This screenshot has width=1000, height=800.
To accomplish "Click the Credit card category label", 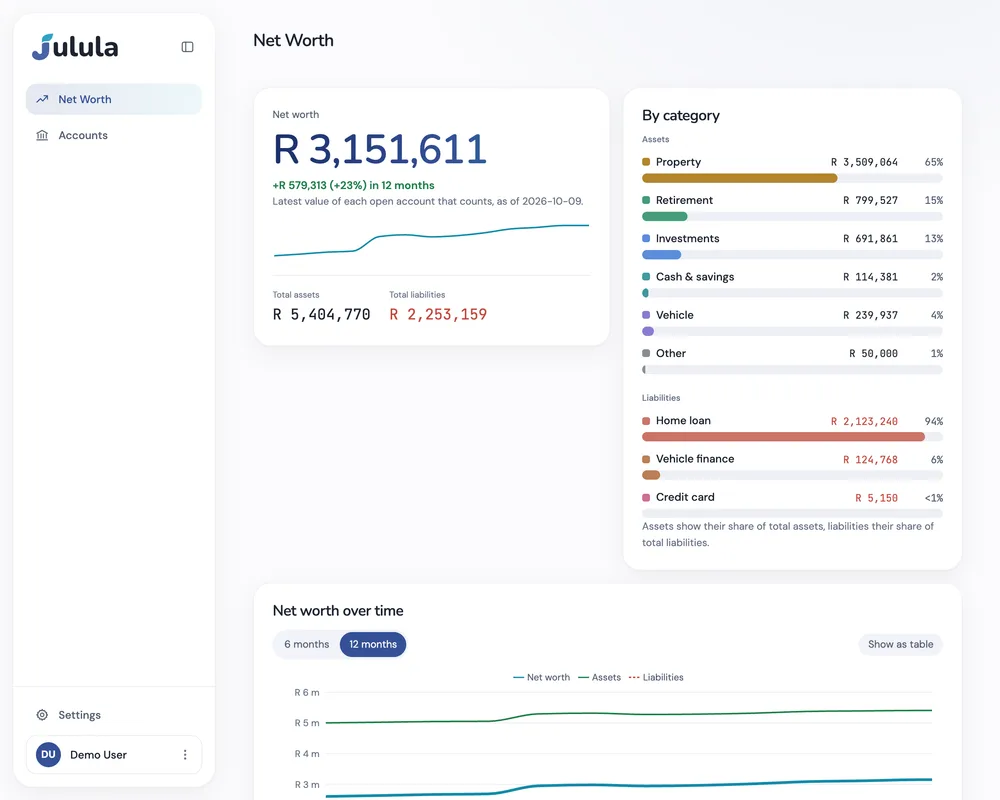I will tap(685, 497).
